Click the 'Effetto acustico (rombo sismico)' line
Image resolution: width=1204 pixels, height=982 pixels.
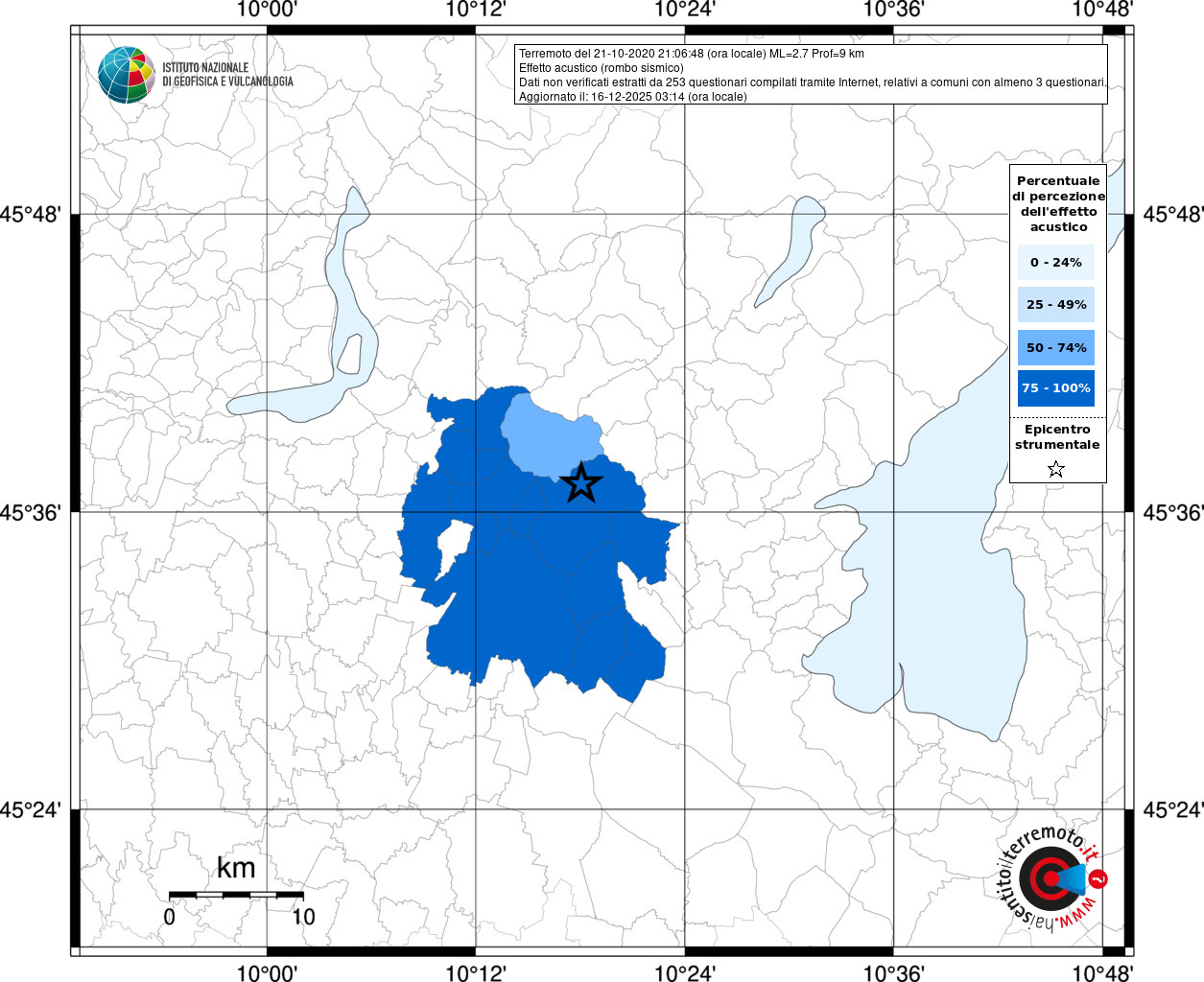602,68
